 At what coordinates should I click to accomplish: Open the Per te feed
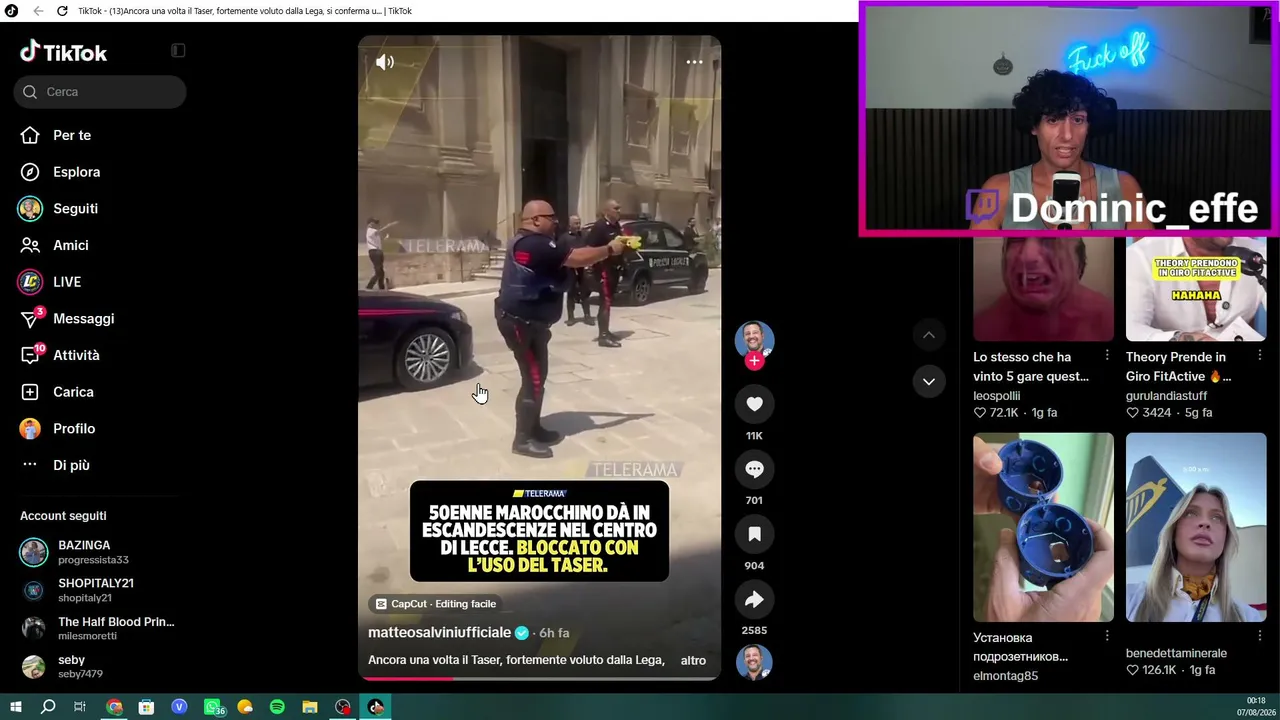pyautogui.click(x=72, y=135)
